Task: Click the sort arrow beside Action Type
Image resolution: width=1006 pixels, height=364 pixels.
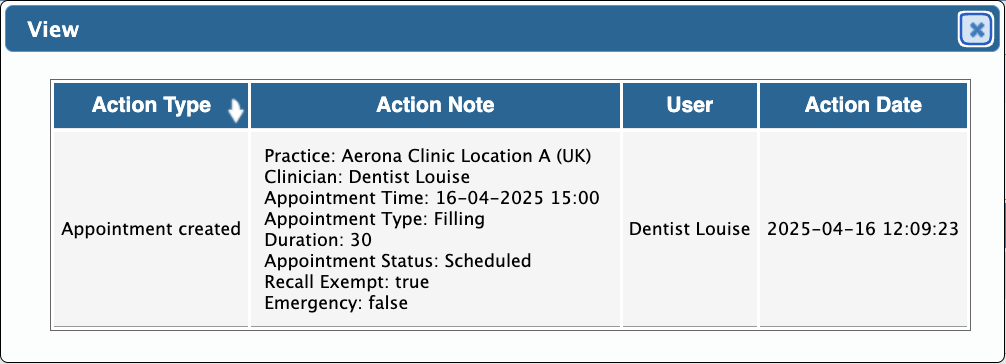Action: [236, 112]
